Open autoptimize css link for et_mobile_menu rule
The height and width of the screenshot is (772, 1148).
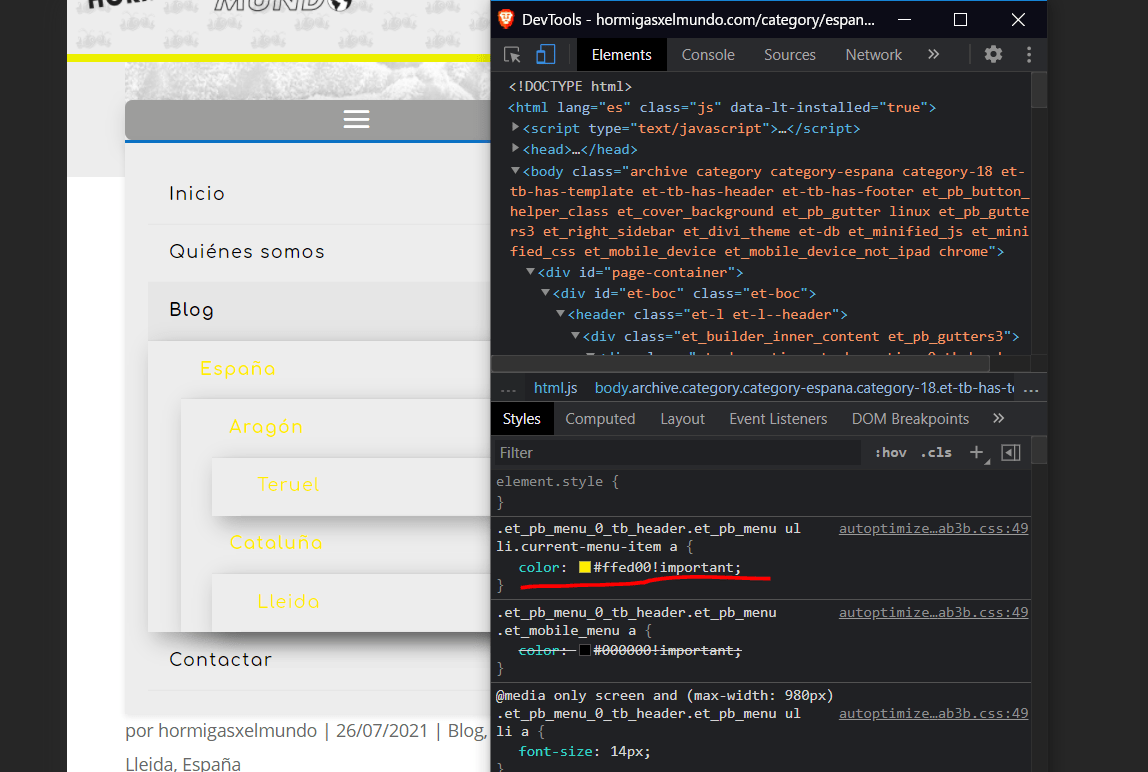[933, 612]
